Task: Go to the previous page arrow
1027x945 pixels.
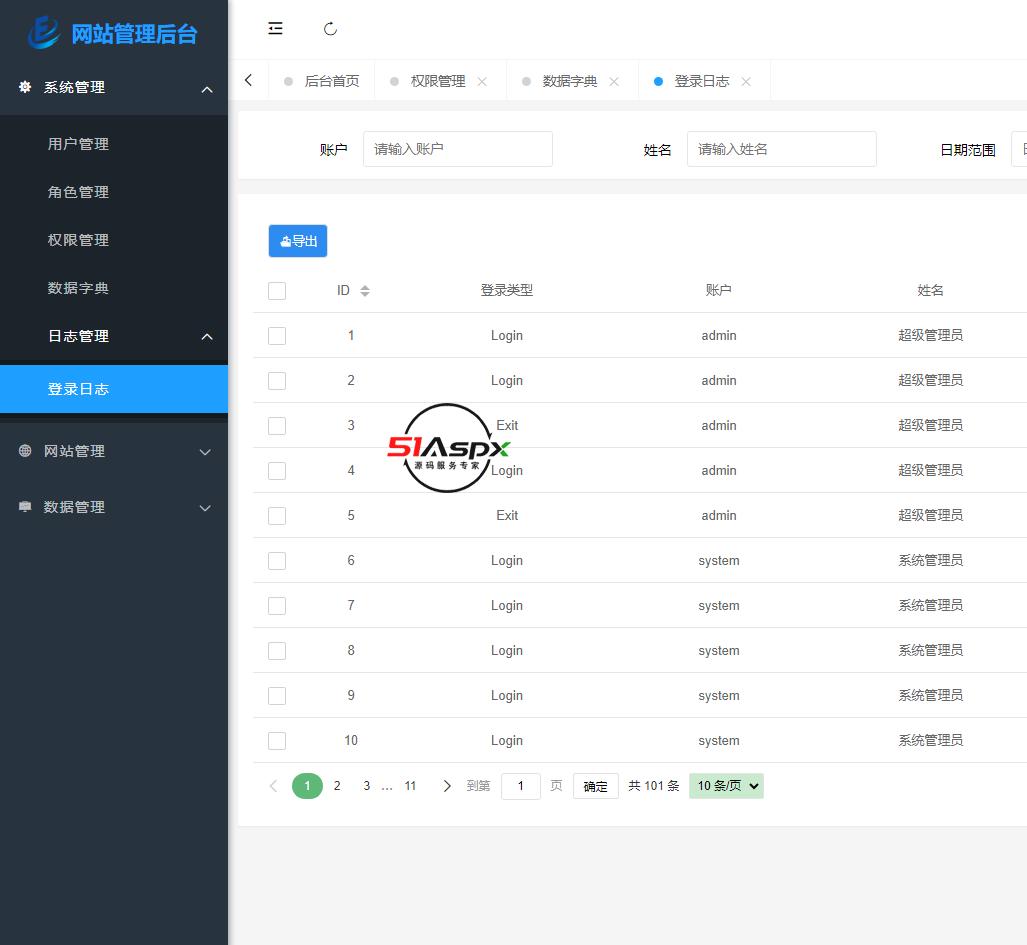Action: point(274,785)
